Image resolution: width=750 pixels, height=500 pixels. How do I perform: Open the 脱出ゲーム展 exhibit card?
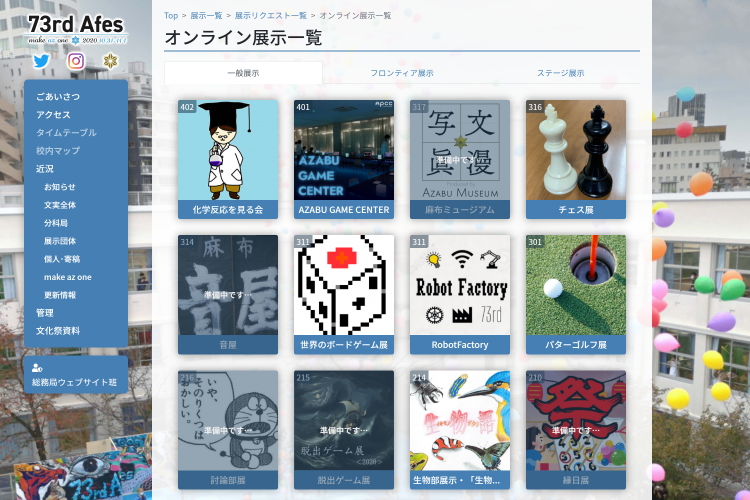click(x=344, y=430)
